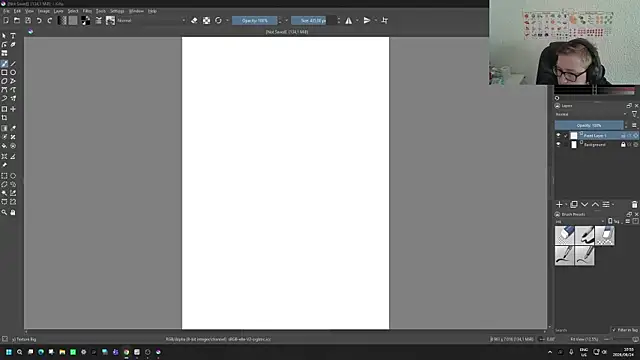This screenshot has width=640, height=360.
Task: Select the Rectangle shape tool
Action: coord(4,72)
